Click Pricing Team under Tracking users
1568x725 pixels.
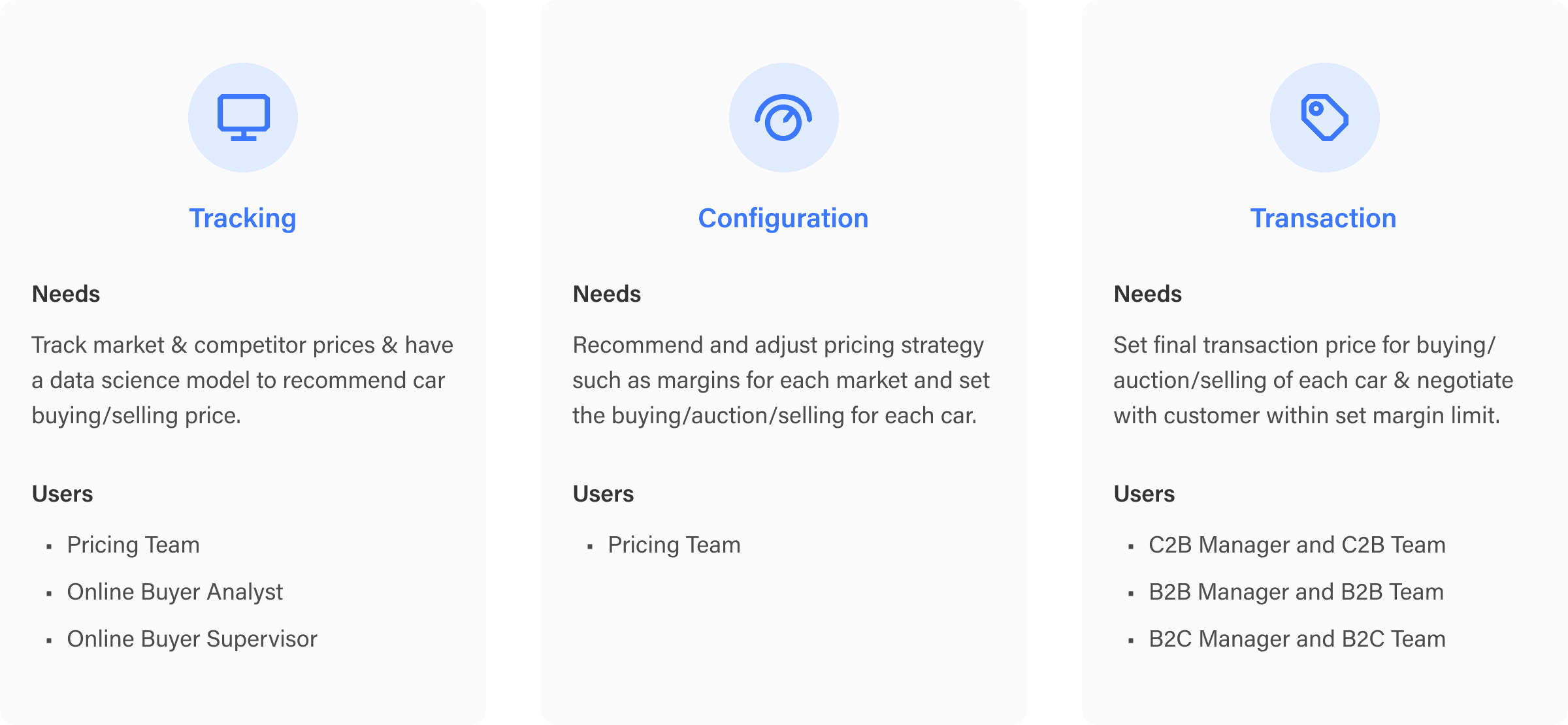[x=133, y=545]
